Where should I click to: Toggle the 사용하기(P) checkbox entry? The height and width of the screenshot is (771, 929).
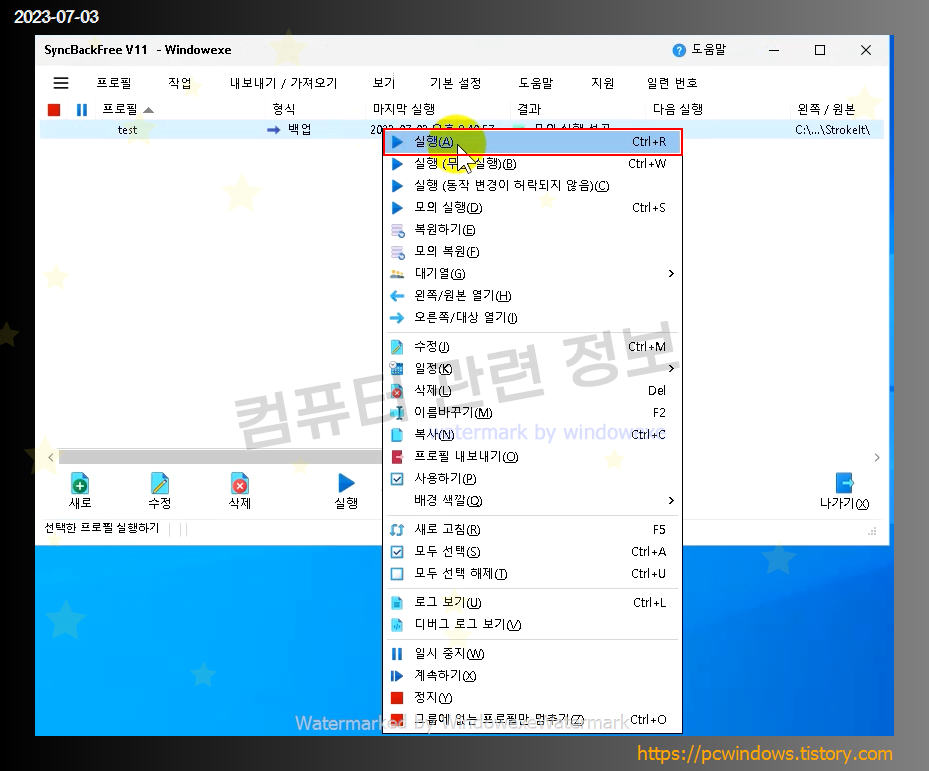tap(533, 478)
